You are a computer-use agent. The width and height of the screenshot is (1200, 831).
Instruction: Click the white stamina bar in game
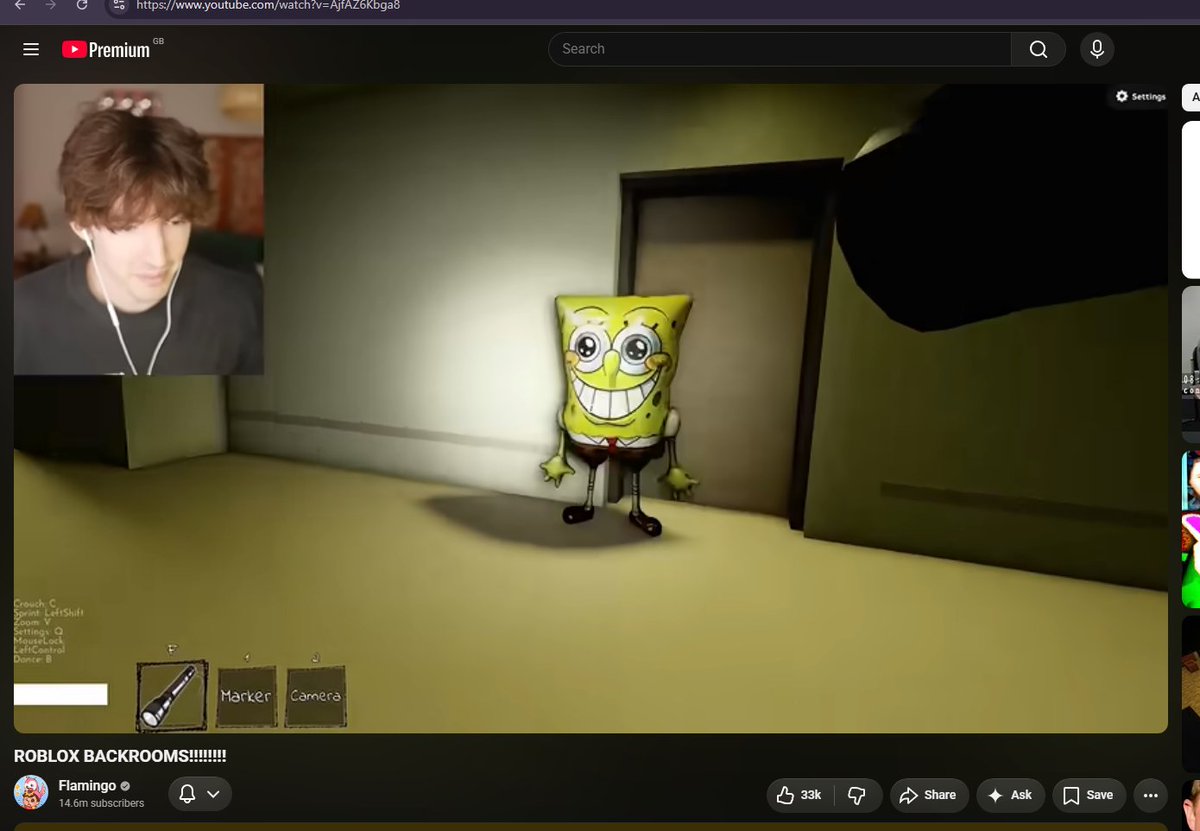[60, 694]
